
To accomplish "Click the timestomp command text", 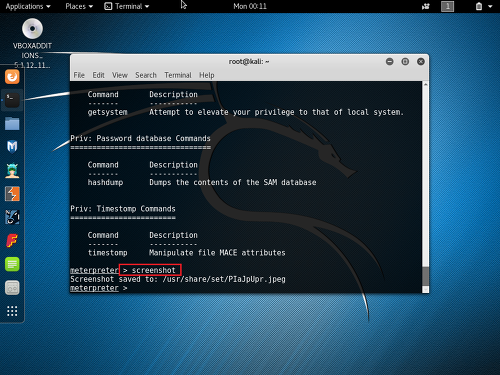I will 108,253.
